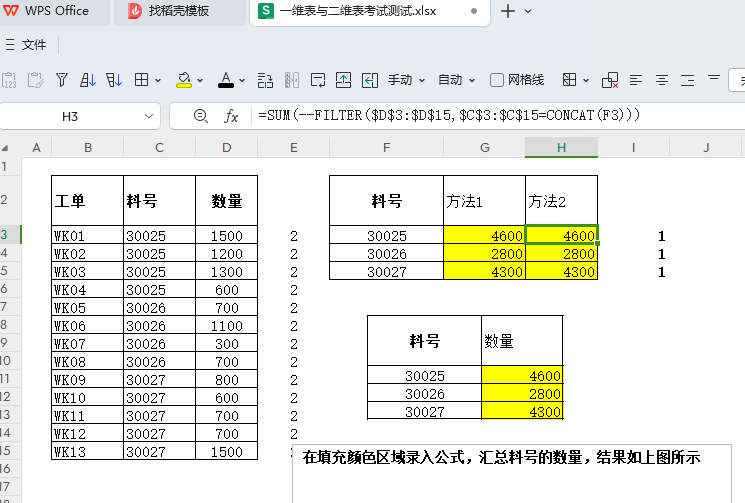Click the Name Box showing H3
The height and width of the screenshot is (503, 745).
(x=70, y=116)
